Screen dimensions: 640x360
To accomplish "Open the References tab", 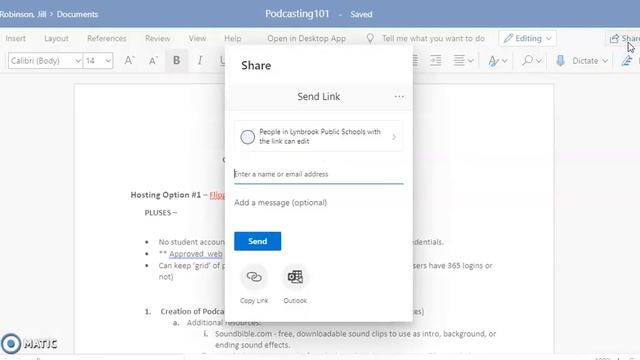I will (x=107, y=38).
